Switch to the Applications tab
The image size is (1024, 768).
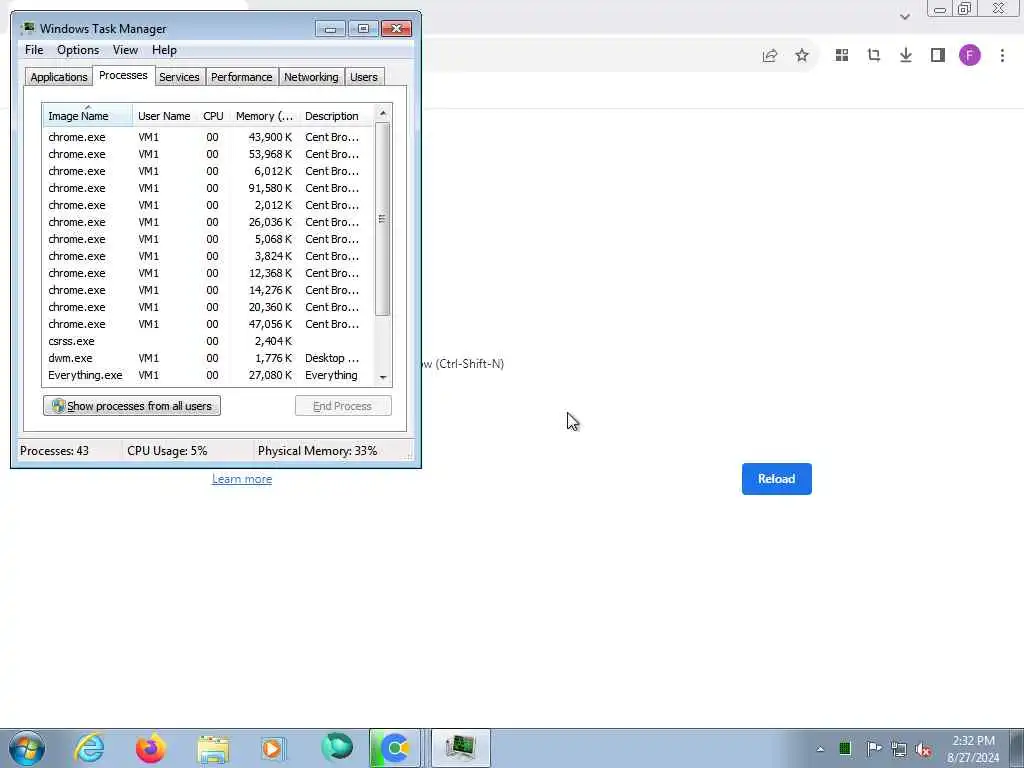(x=59, y=77)
